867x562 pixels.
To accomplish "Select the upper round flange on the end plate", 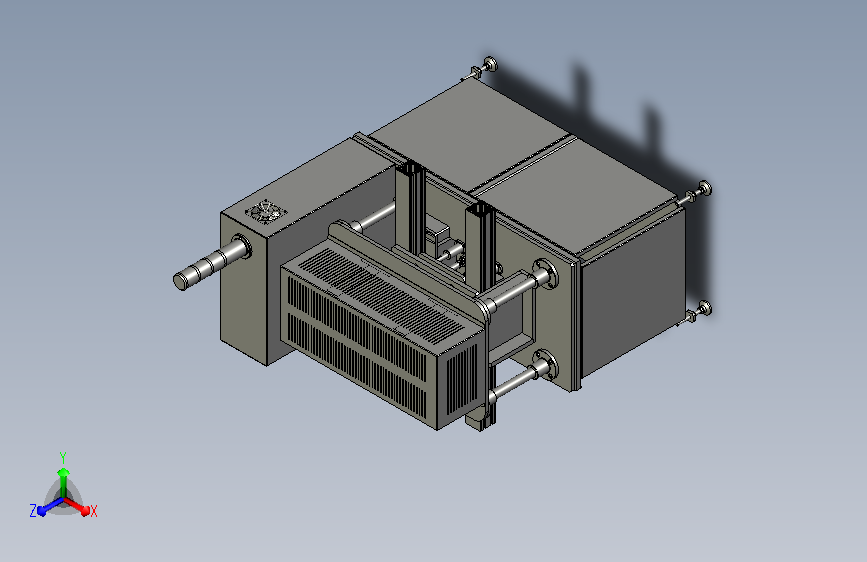I will coord(546,273).
